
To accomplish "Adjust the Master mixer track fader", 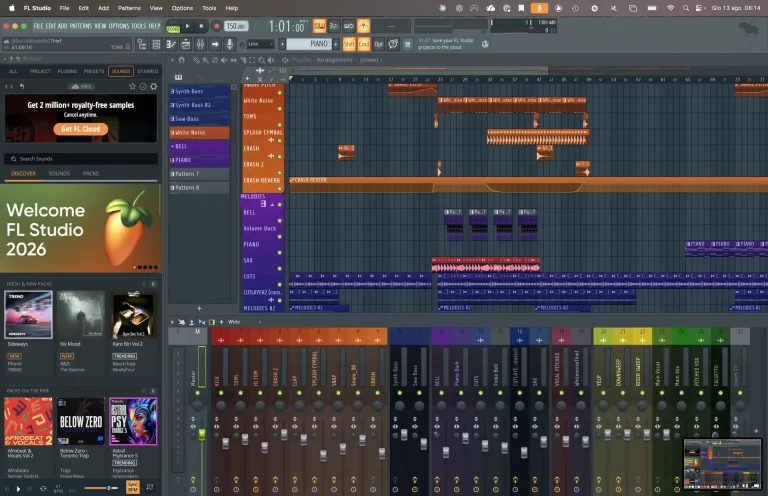I will [x=202, y=434].
